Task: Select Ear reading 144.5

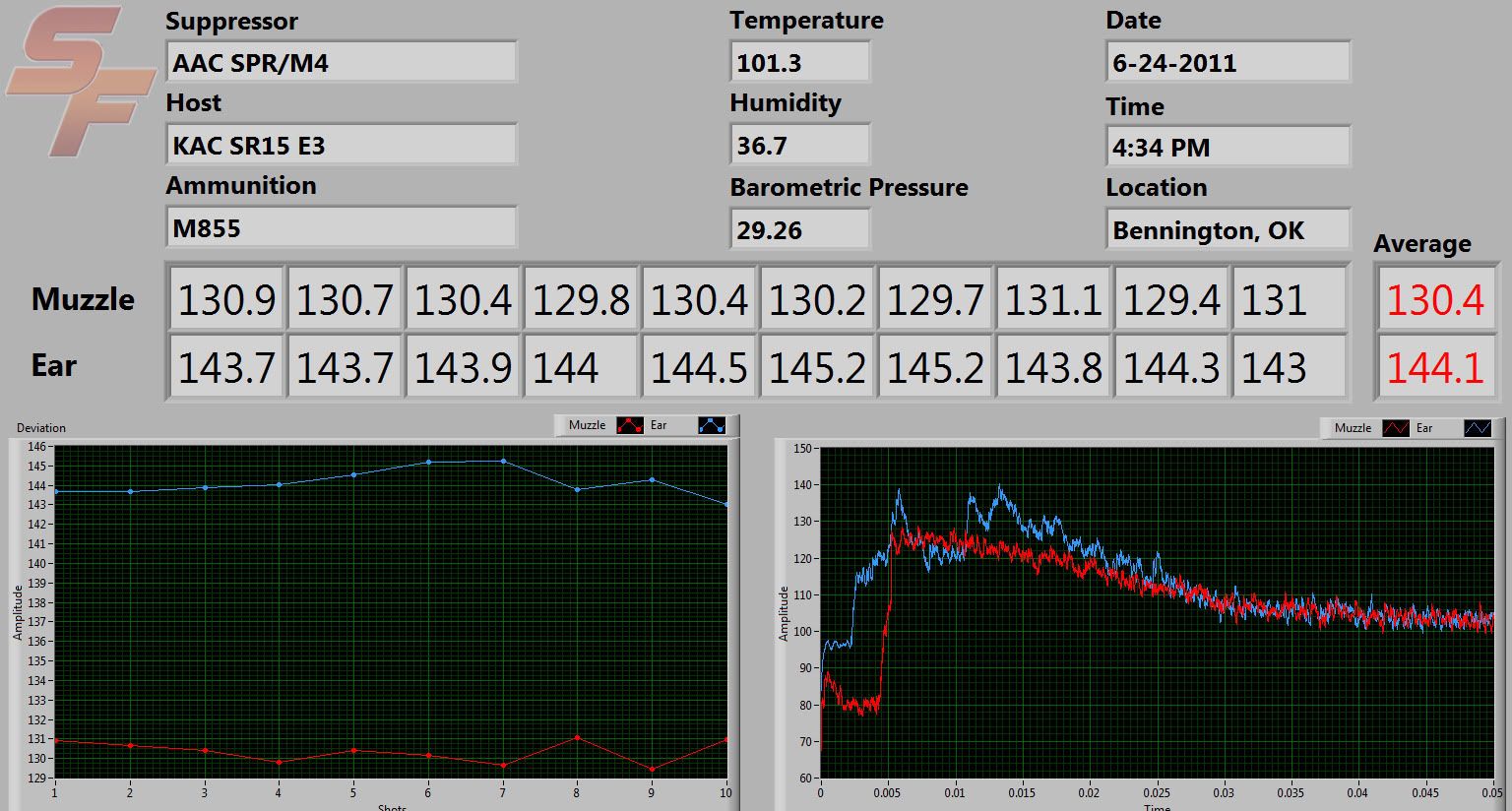Action: coord(699,367)
